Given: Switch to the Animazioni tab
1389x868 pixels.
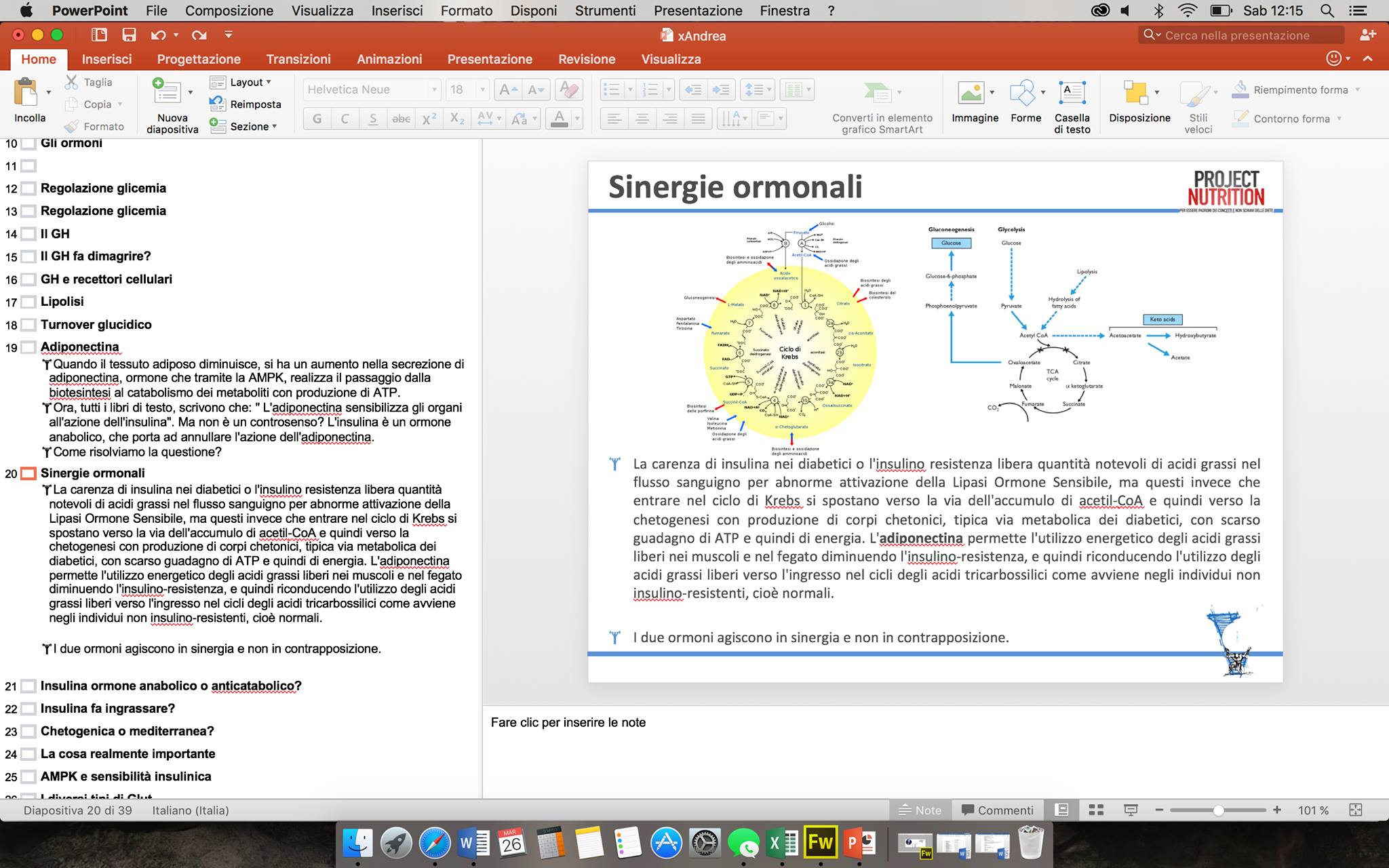Looking at the screenshot, I should [x=389, y=59].
